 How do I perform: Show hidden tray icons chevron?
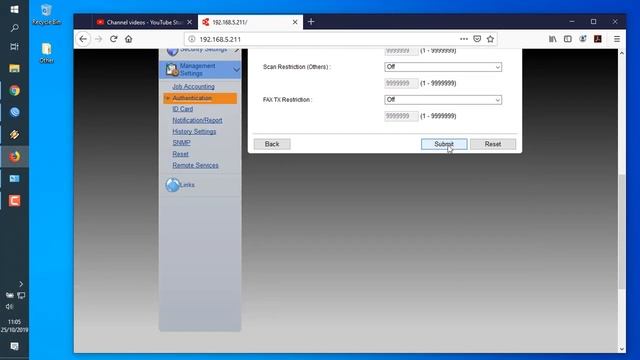[21, 284]
